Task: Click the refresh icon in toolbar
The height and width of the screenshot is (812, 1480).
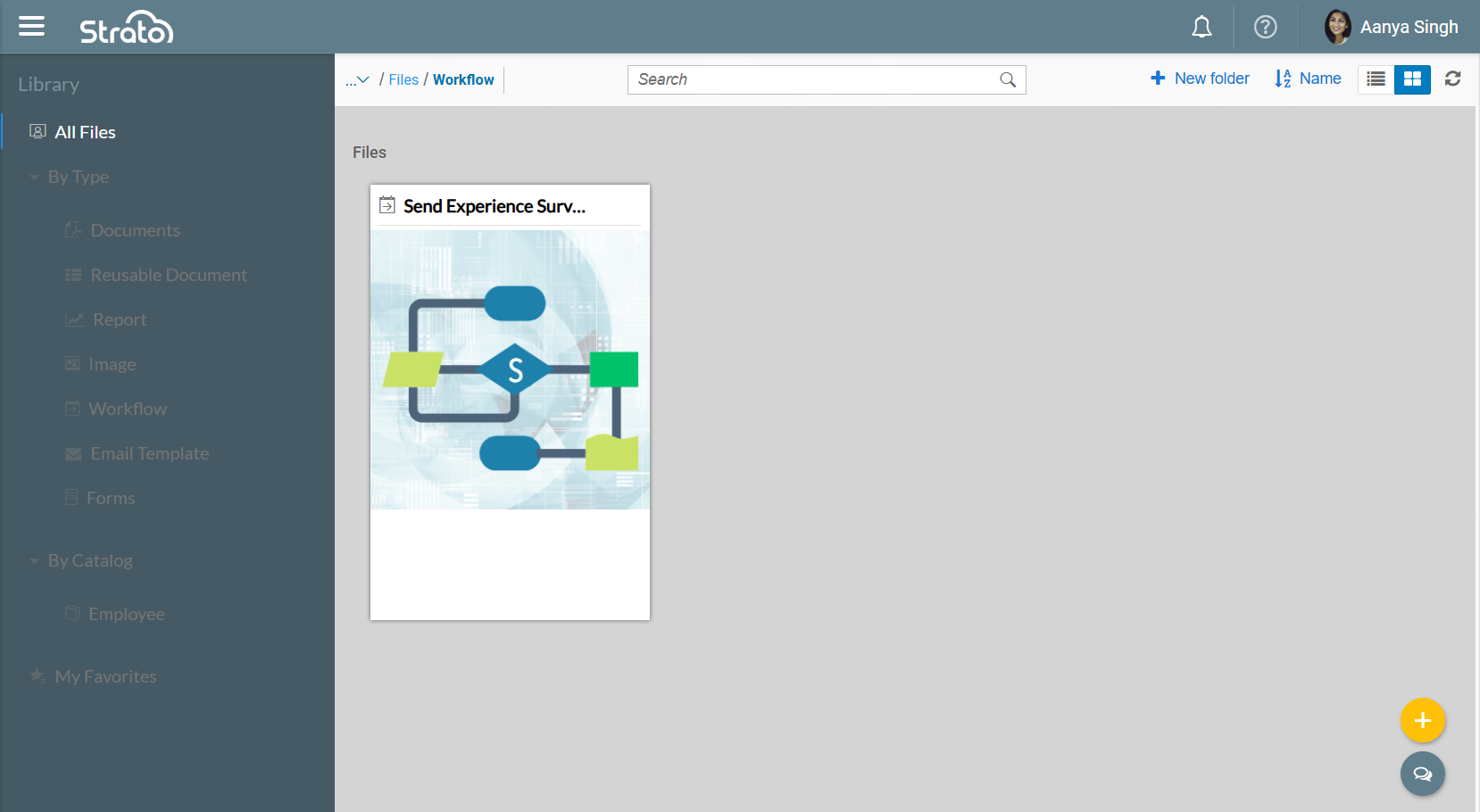Action: tap(1452, 79)
